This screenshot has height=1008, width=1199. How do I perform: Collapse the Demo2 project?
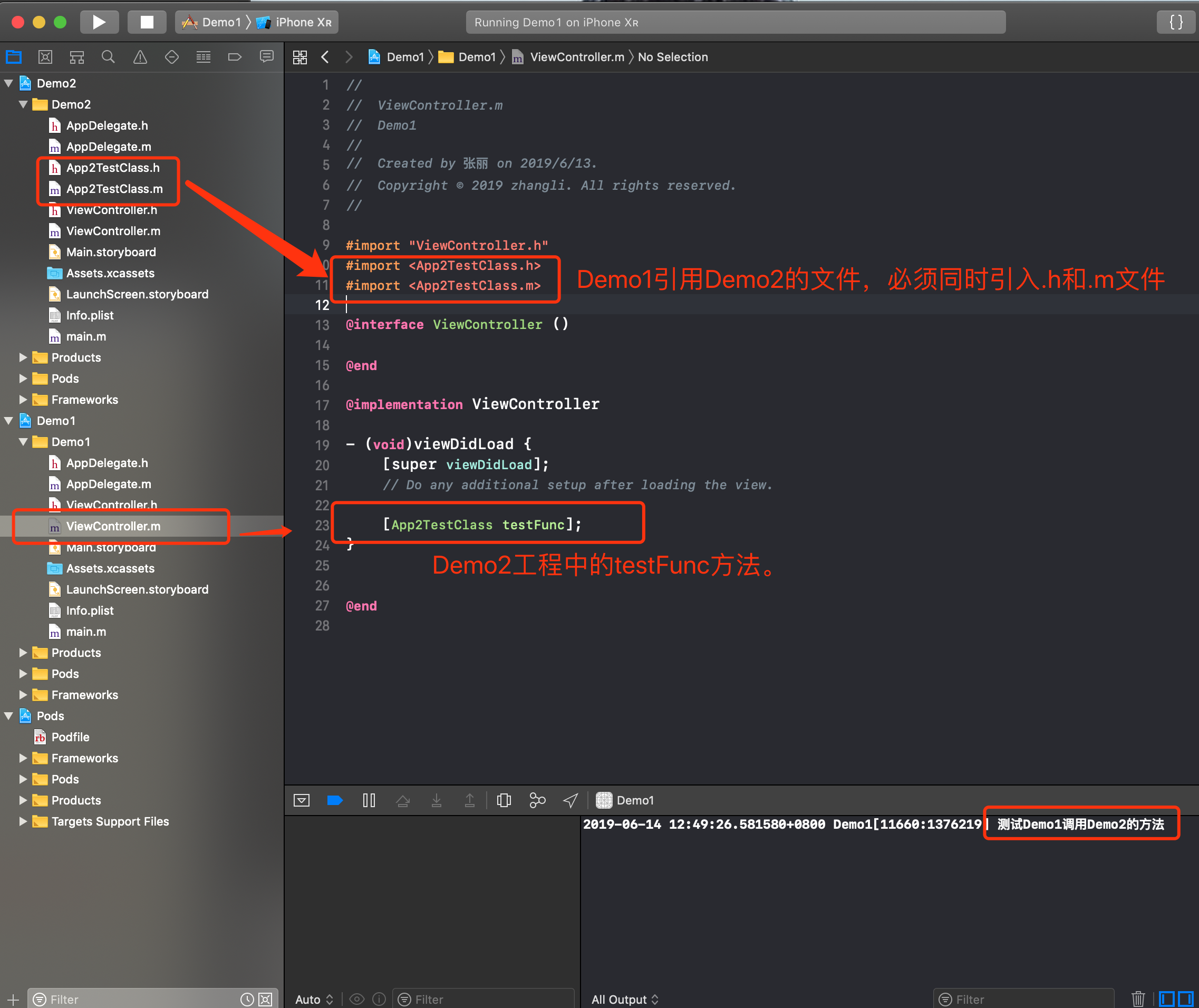click(8, 83)
